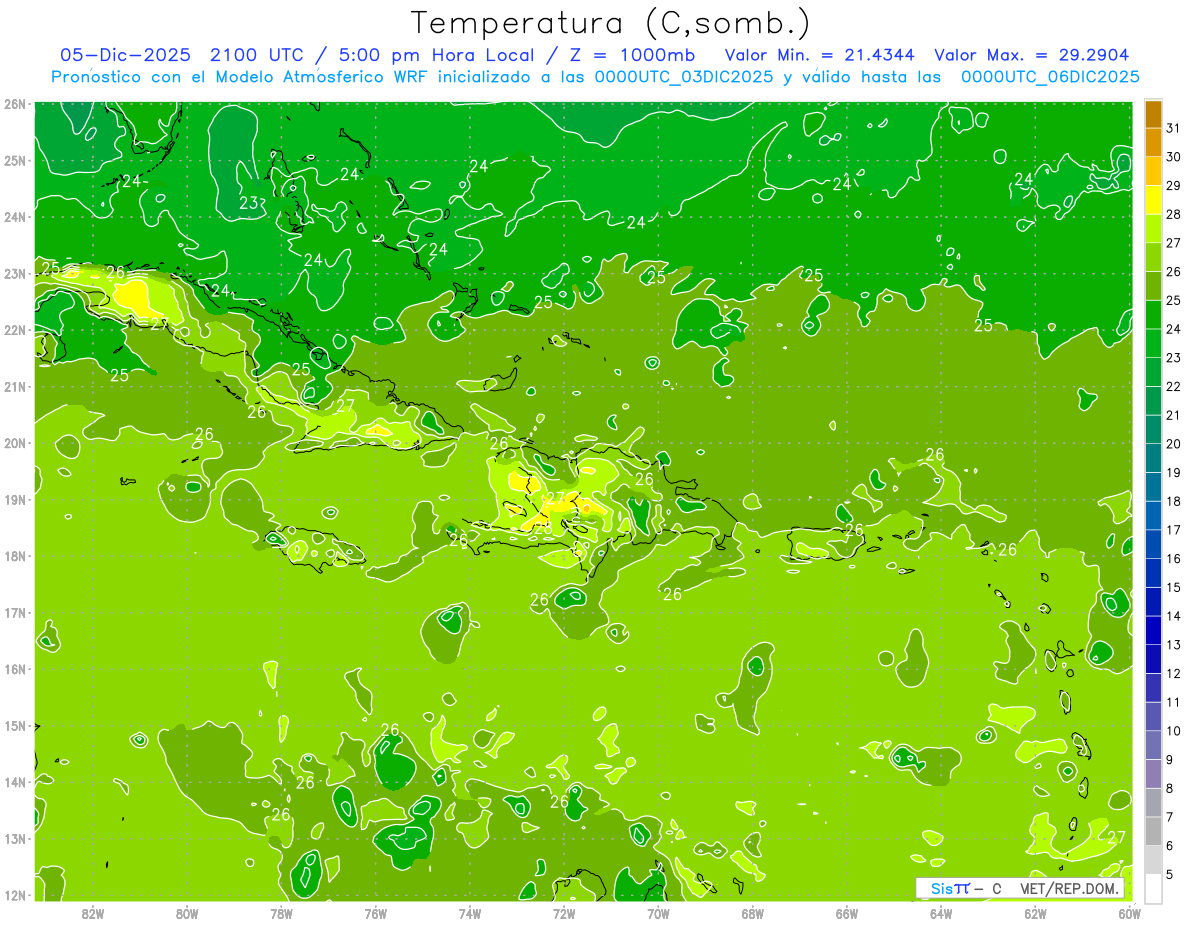The image size is (1200, 927).
Task: Select the date text '05-Dic-2025'
Action: point(125,54)
